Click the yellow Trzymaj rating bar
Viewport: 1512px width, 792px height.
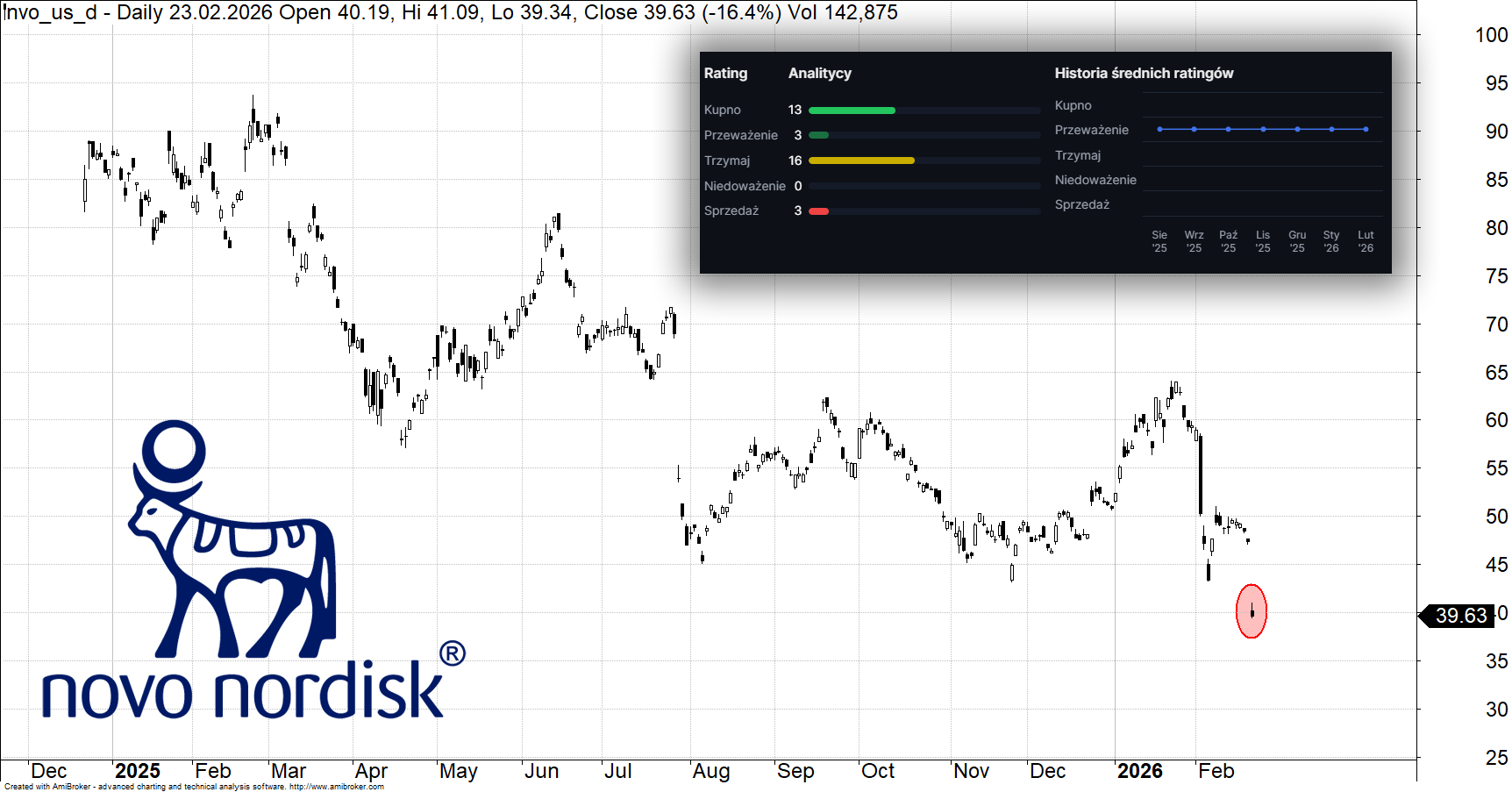pos(860,161)
